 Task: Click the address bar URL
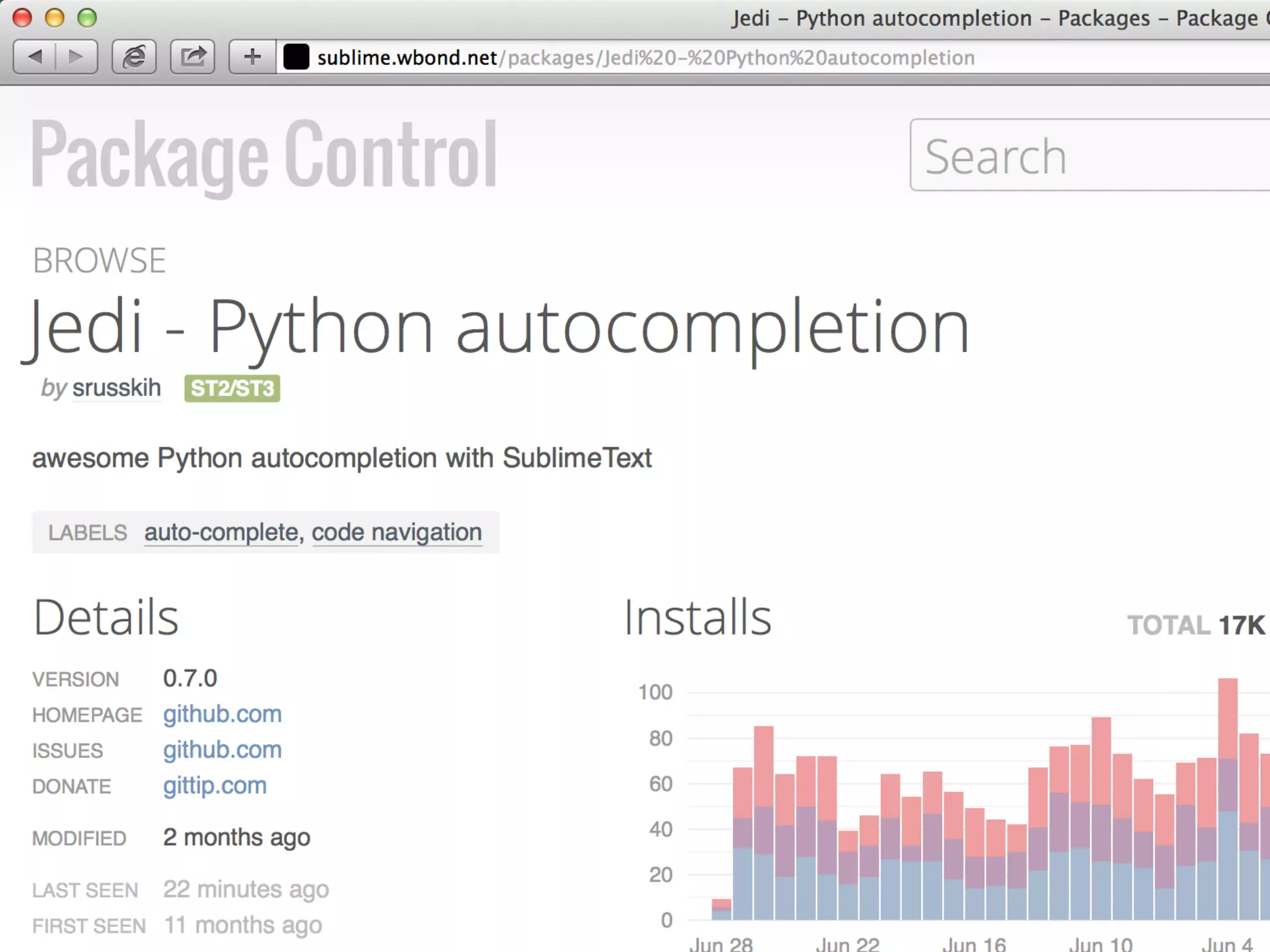point(646,58)
